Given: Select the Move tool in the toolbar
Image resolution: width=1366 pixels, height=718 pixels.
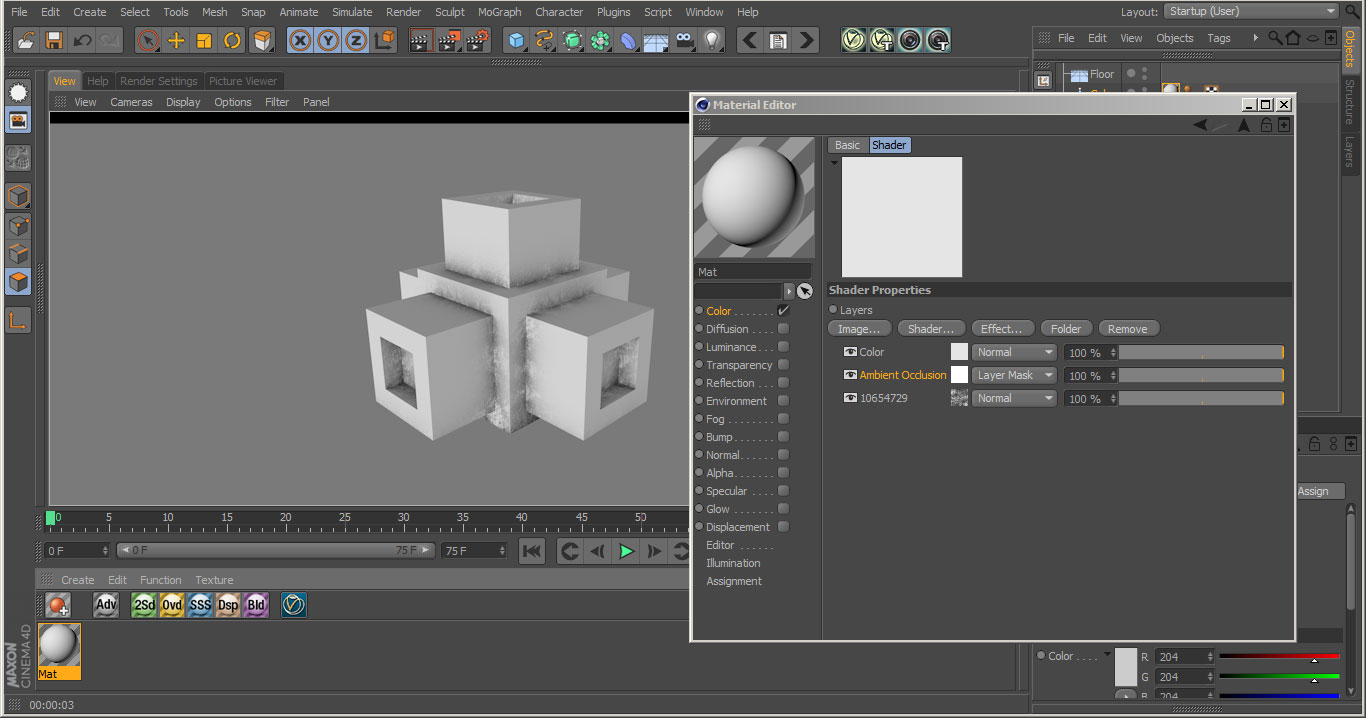Looking at the screenshot, I should point(176,41).
